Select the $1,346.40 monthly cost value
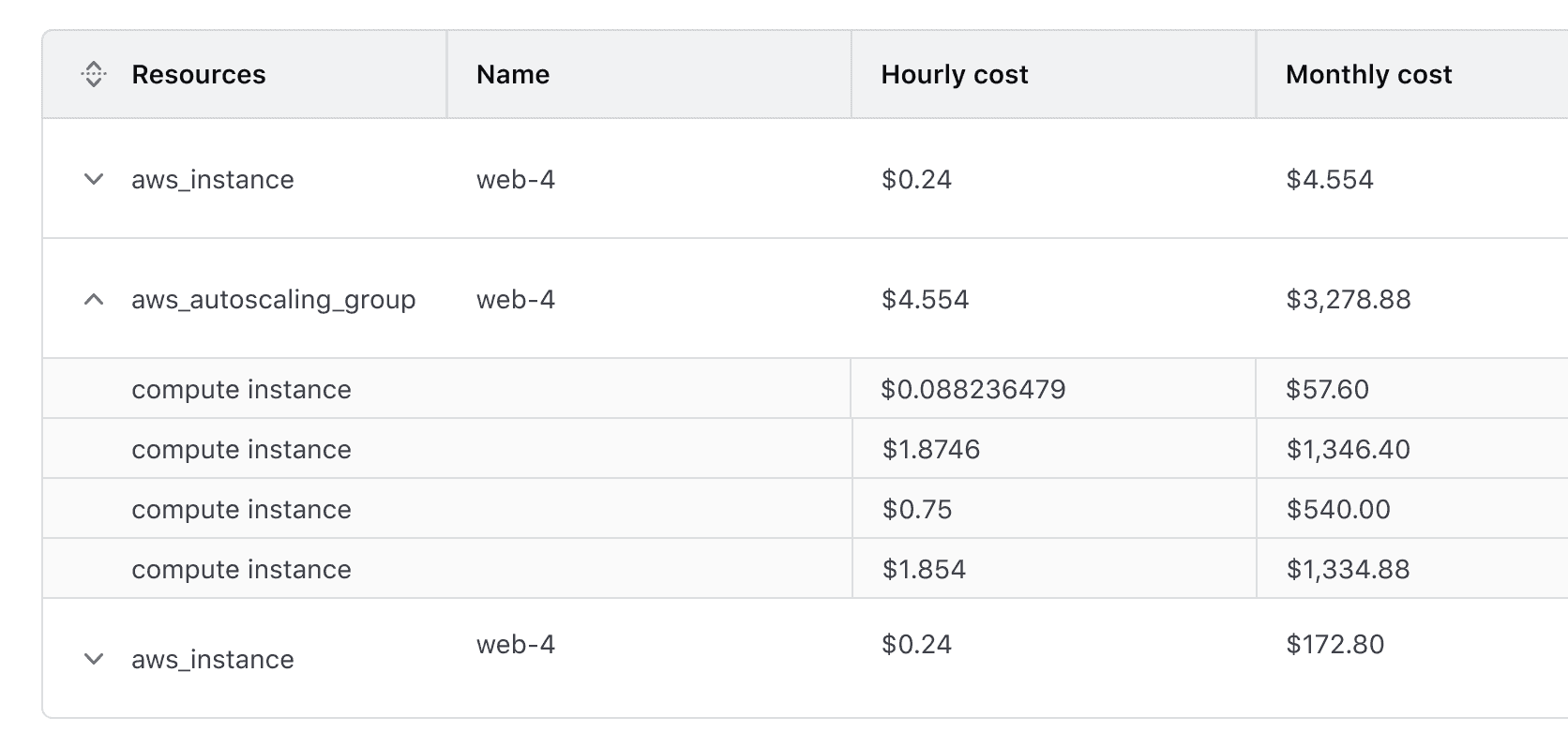 [x=1348, y=449]
